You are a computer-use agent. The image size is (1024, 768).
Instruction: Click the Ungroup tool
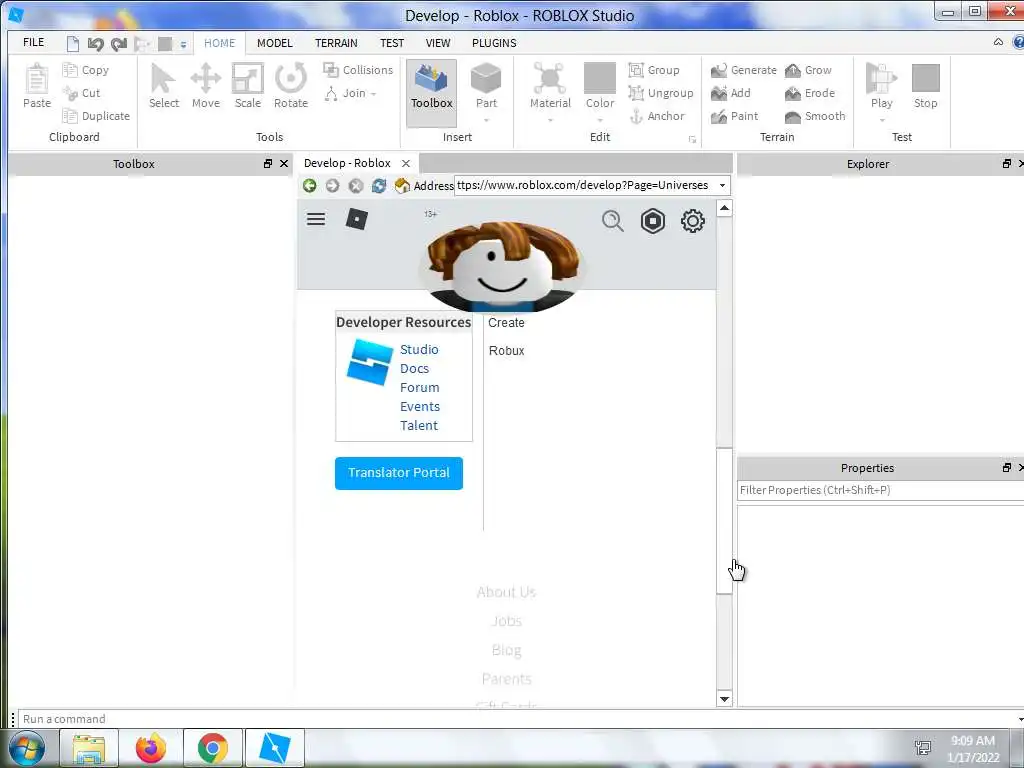click(x=661, y=93)
